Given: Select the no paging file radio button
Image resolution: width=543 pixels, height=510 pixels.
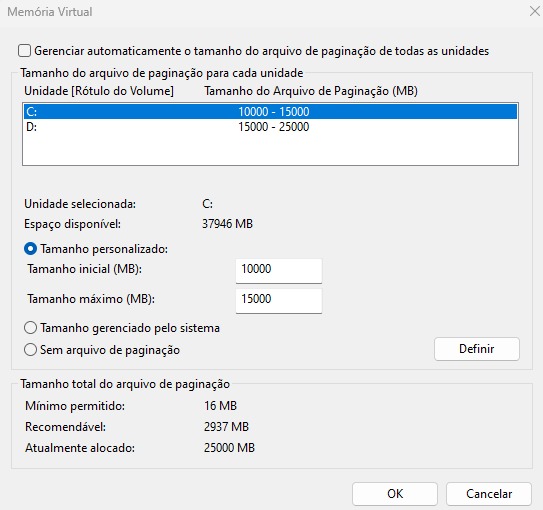Looking at the screenshot, I should (30, 349).
